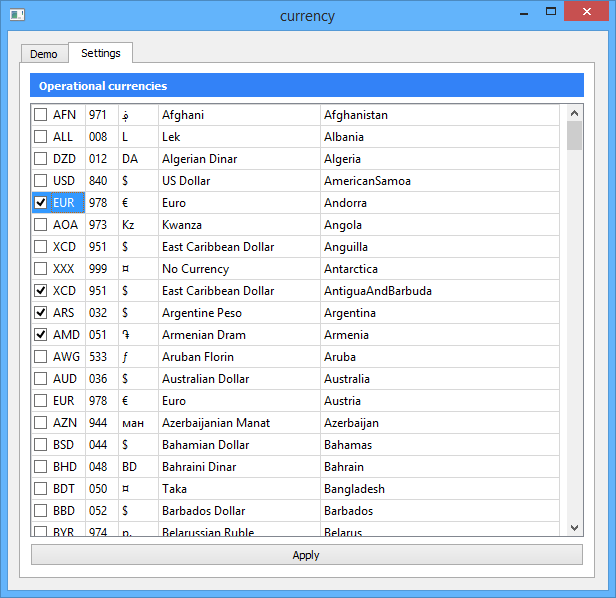616x598 pixels.
Task: Minimize the currency window
Action: (x=524, y=12)
